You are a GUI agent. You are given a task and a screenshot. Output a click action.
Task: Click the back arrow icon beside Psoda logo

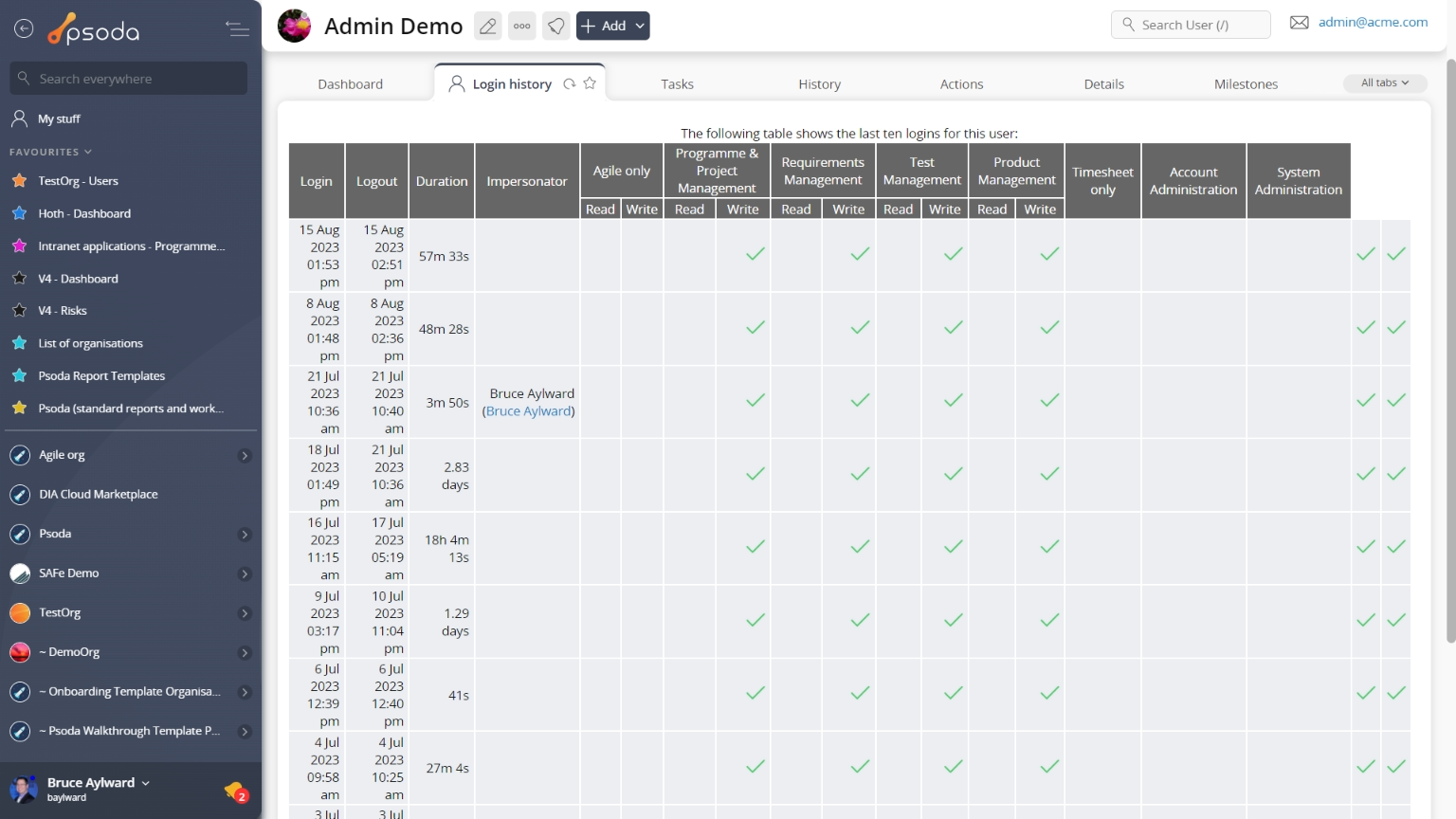coord(24,29)
